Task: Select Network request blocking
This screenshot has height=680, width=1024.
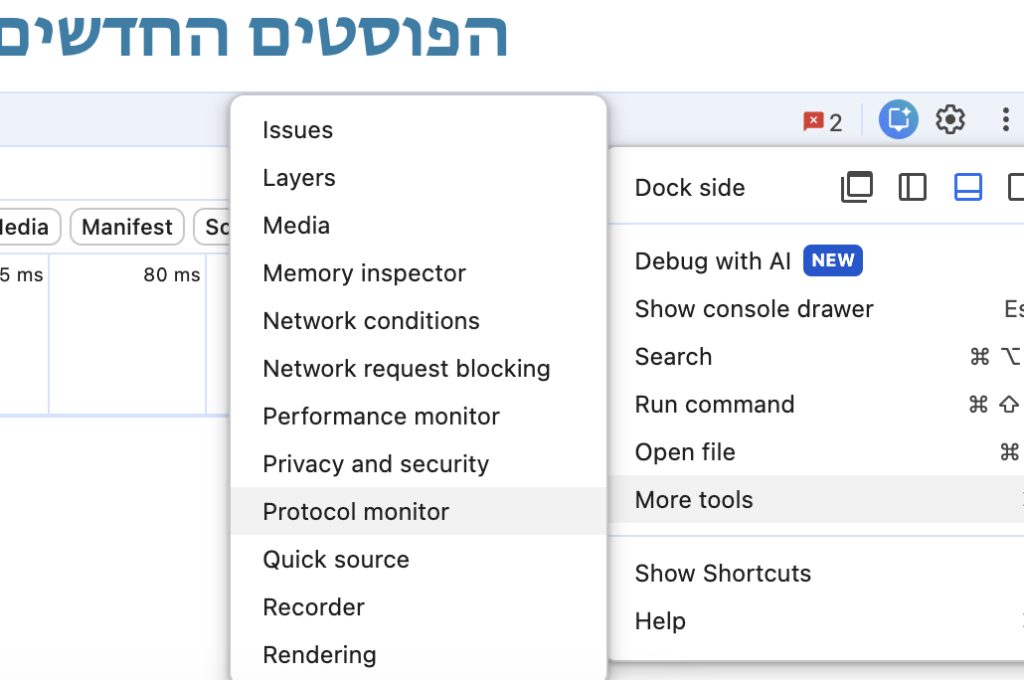Action: pyautogui.click(x=406, y=369)
